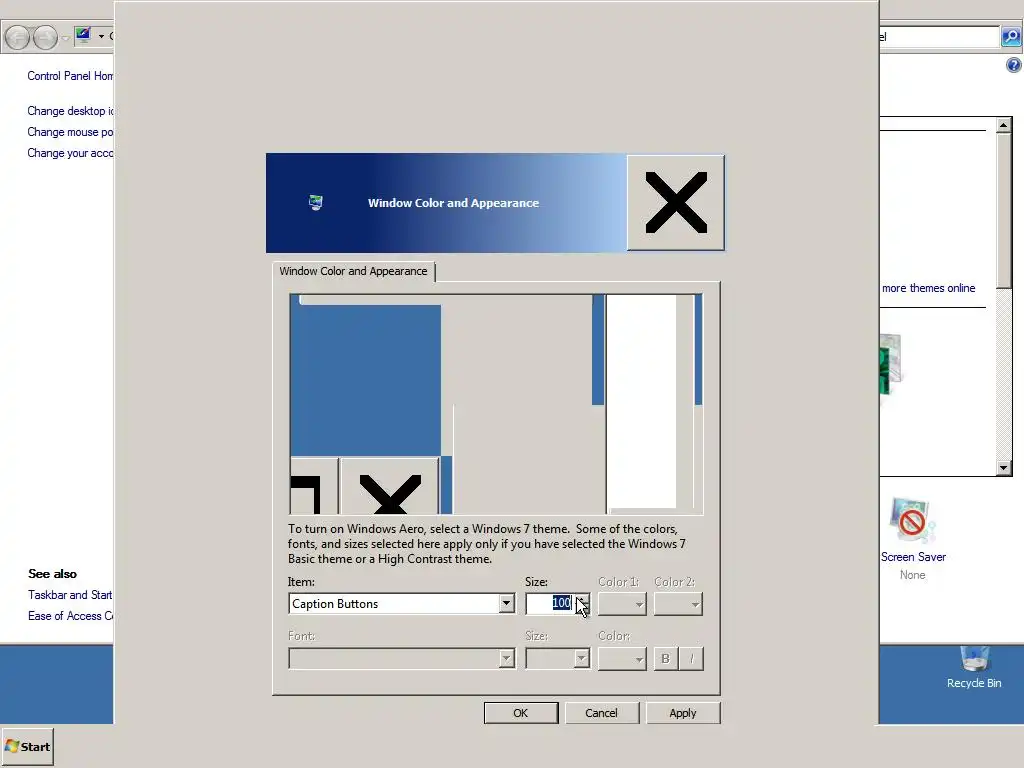The image size is (1024, 768).
Task: Click the themes list scrollbar thumb
Action: (x=1004, y=210)
